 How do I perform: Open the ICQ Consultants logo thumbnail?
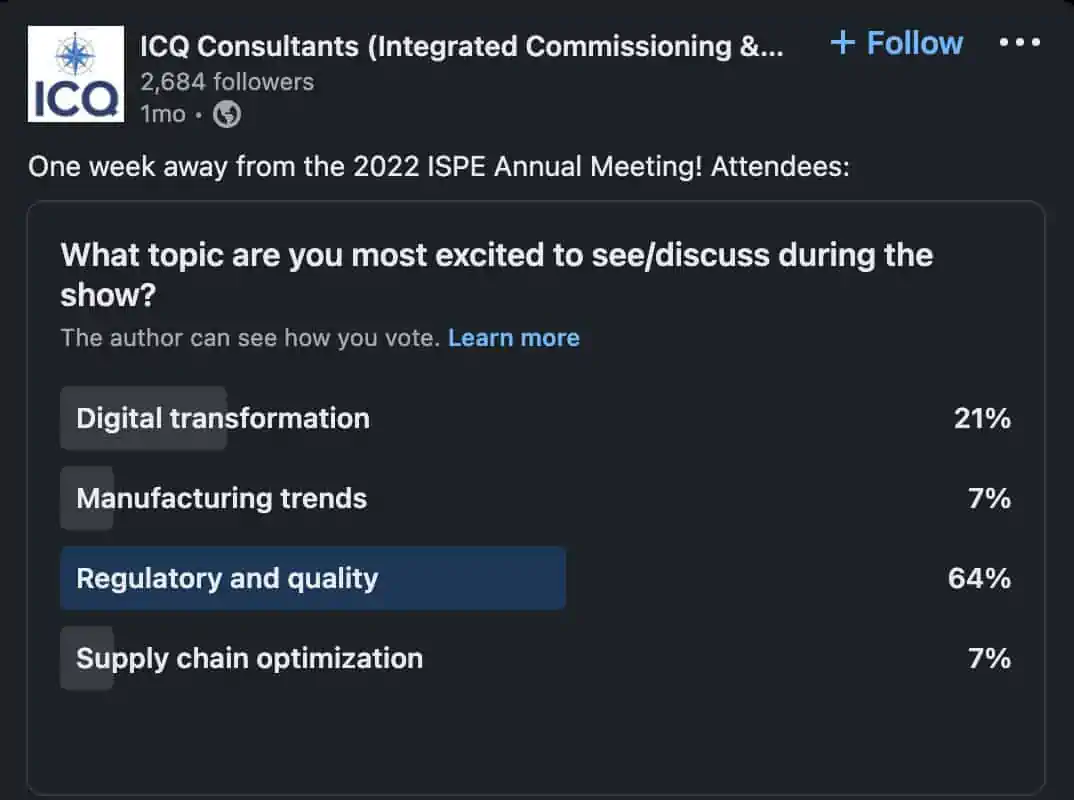76,74
